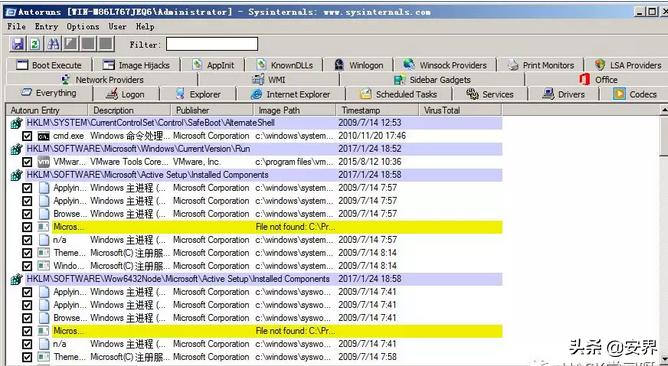Toggle checkbox of Browse entry dated 7:41
The width and height of the screenshot is (668, 366).
(27, 318)
